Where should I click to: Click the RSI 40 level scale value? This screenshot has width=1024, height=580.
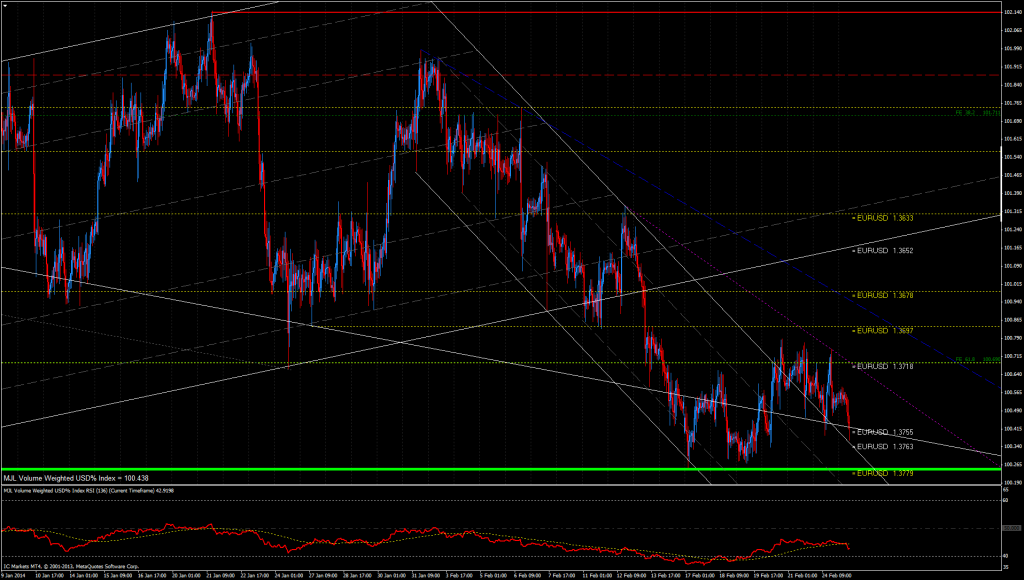(1008, 556)
